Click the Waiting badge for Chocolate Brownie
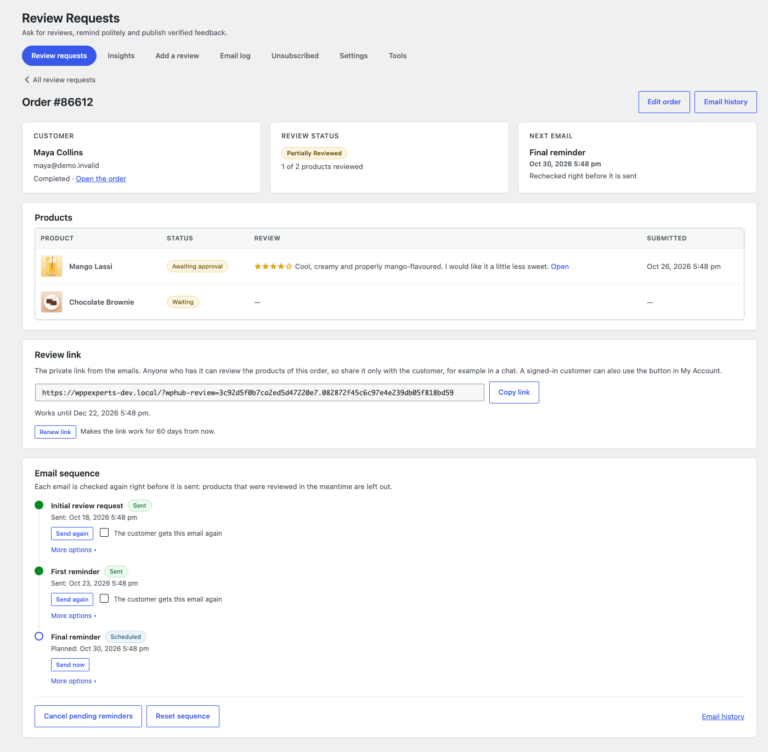 pyautogui.click(x=183, y=302)
